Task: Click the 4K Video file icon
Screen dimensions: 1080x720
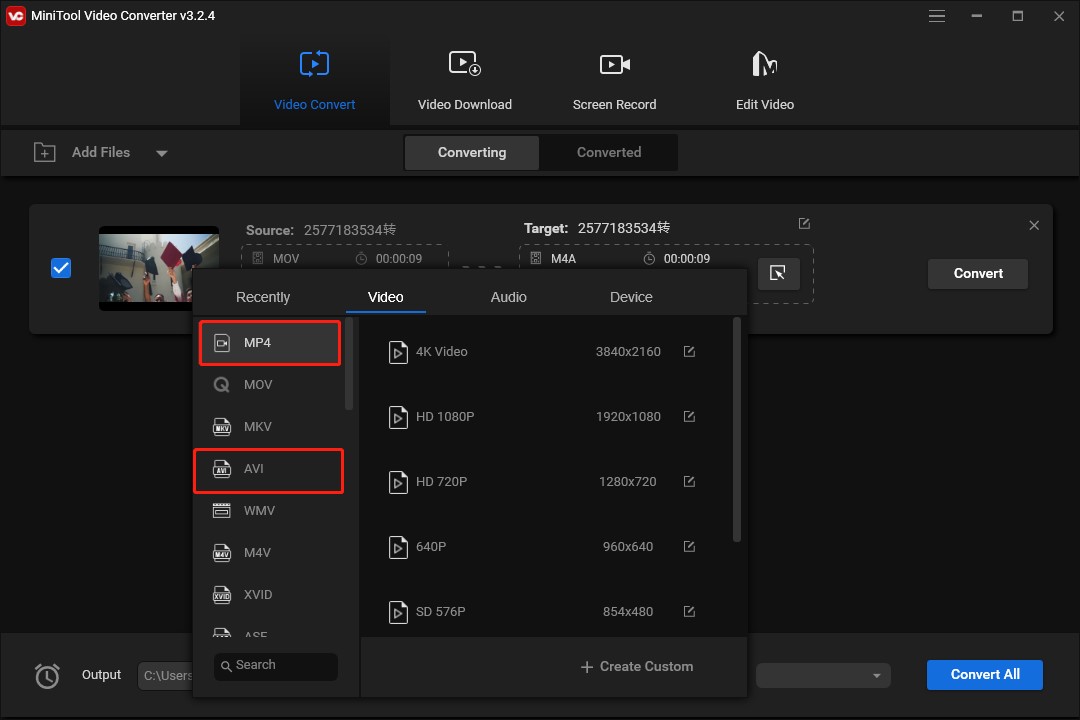Action: point(398,352)
